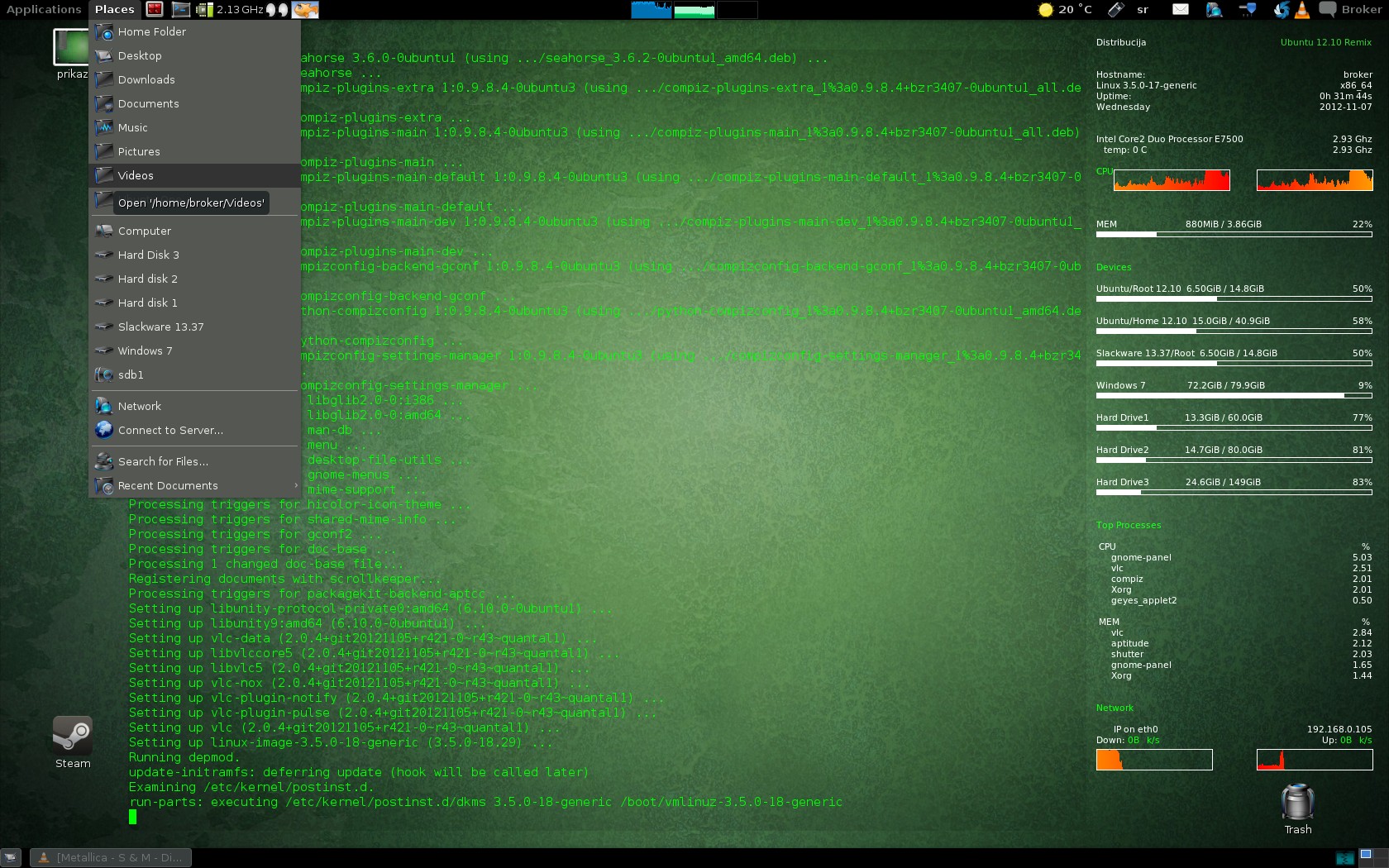Image resolution: width=1389 pixels, height=868 pixels.
Task: Click the blue system monitor graph in the panel
Action: tap(652, 9)
